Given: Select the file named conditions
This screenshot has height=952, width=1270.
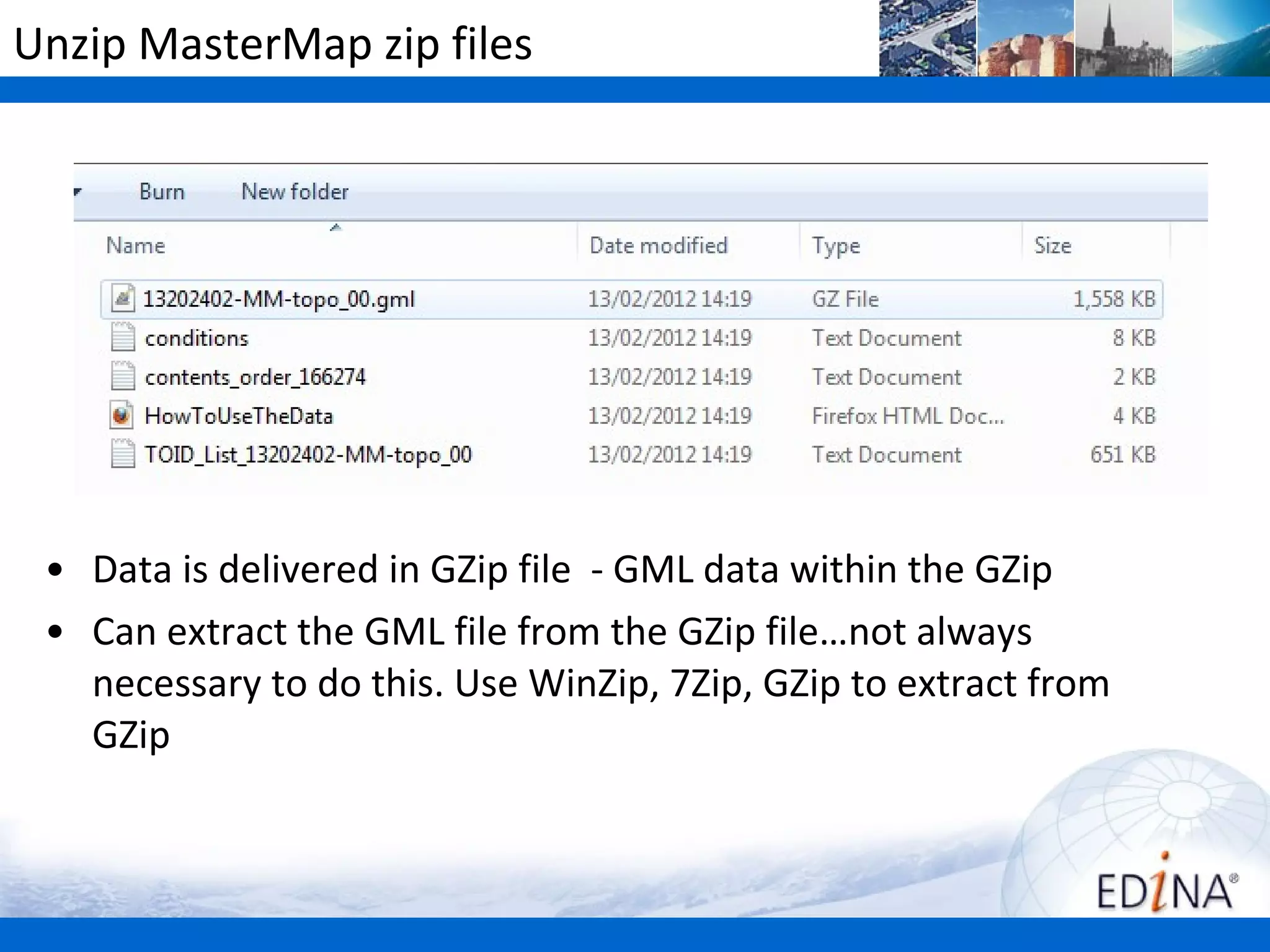Looking at the screenshot, I should point(197,338).
